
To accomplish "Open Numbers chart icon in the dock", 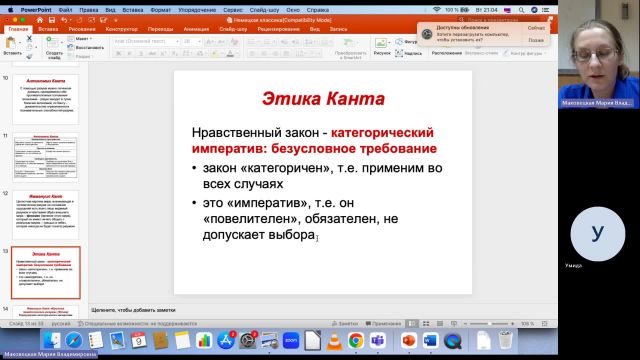I will (x=204, y=340).
